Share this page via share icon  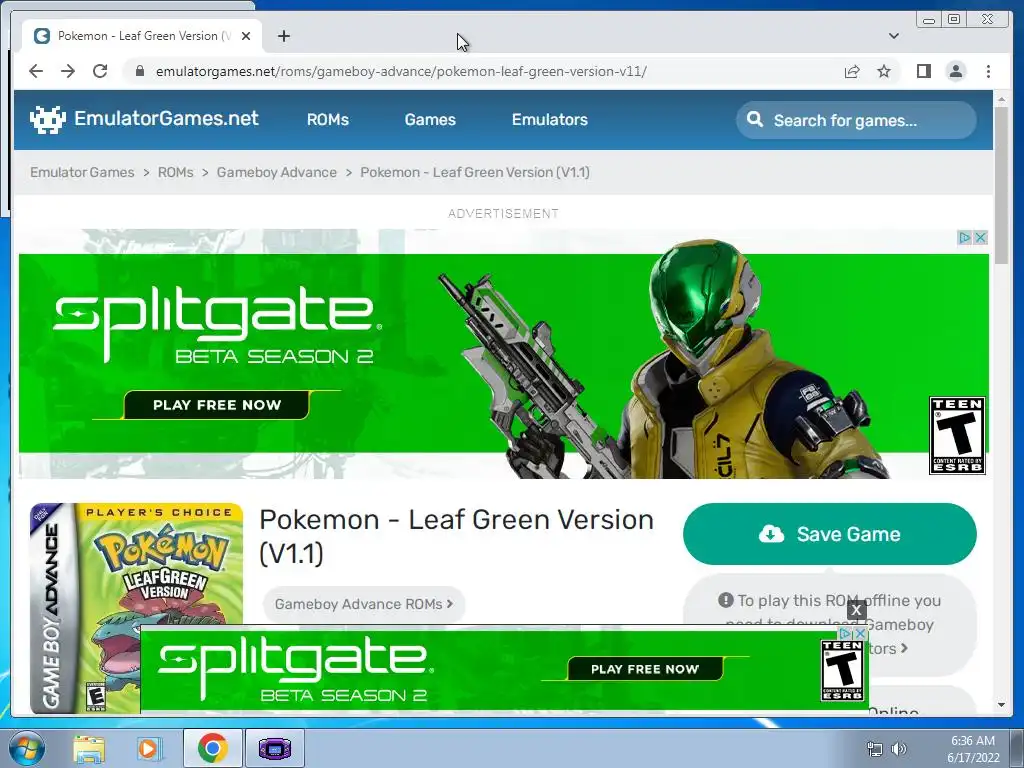tap(852, 71)
